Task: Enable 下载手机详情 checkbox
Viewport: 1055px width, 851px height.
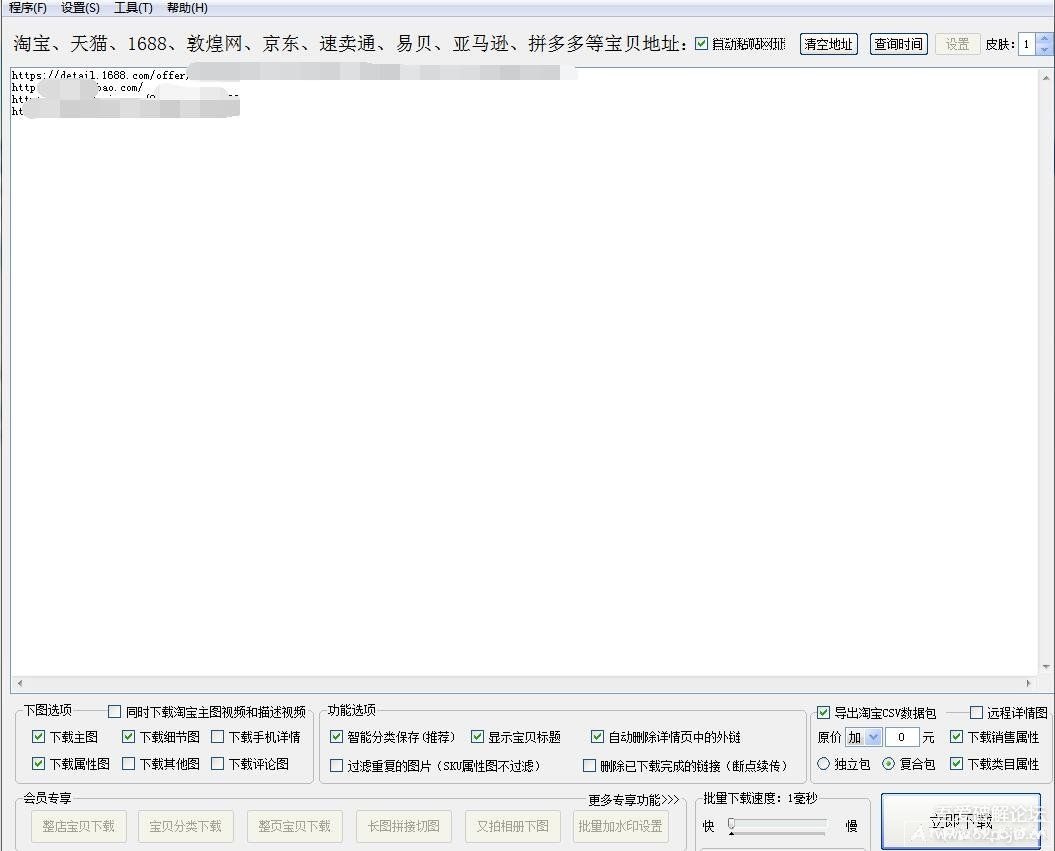Action: 218,737
